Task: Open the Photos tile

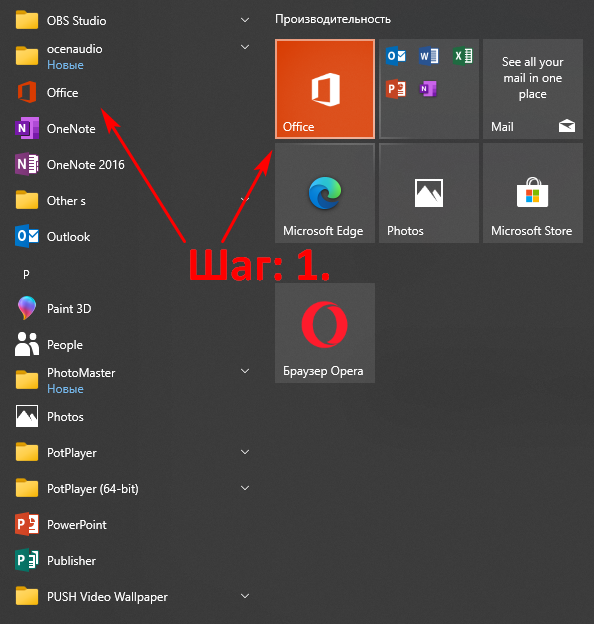Action: pos(429,193)
